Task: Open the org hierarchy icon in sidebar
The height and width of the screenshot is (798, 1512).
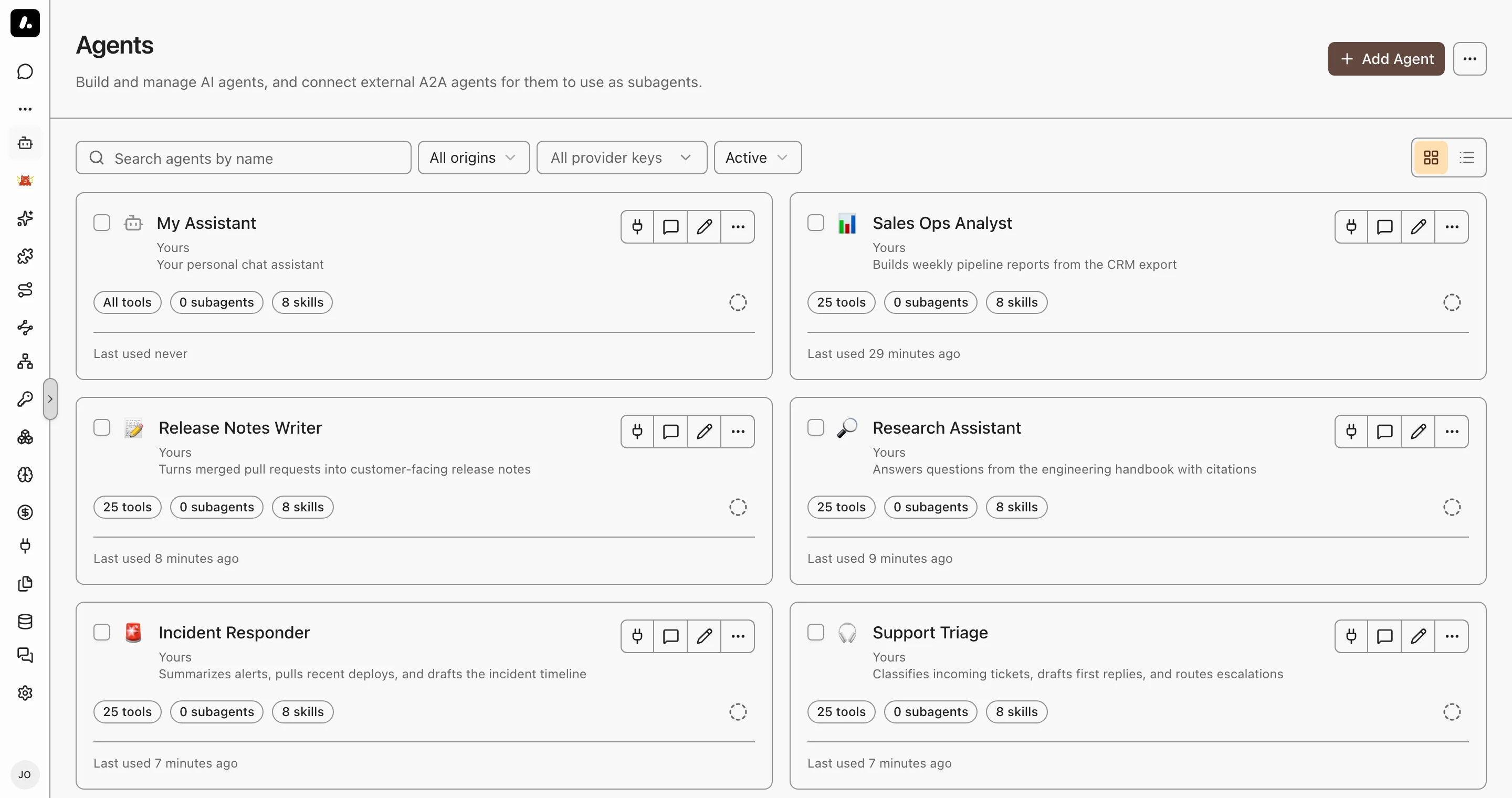Action: pos(25,361)
